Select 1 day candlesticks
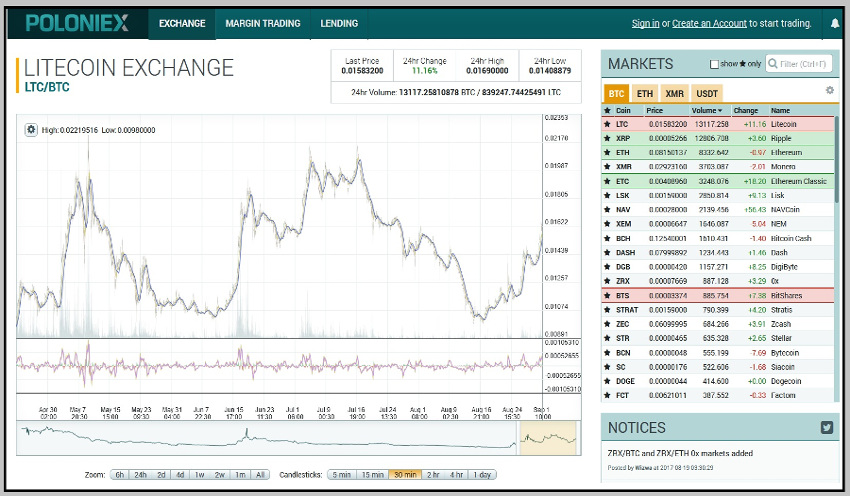The height and width of the screenshot is (496, 850). click(482, 474)
